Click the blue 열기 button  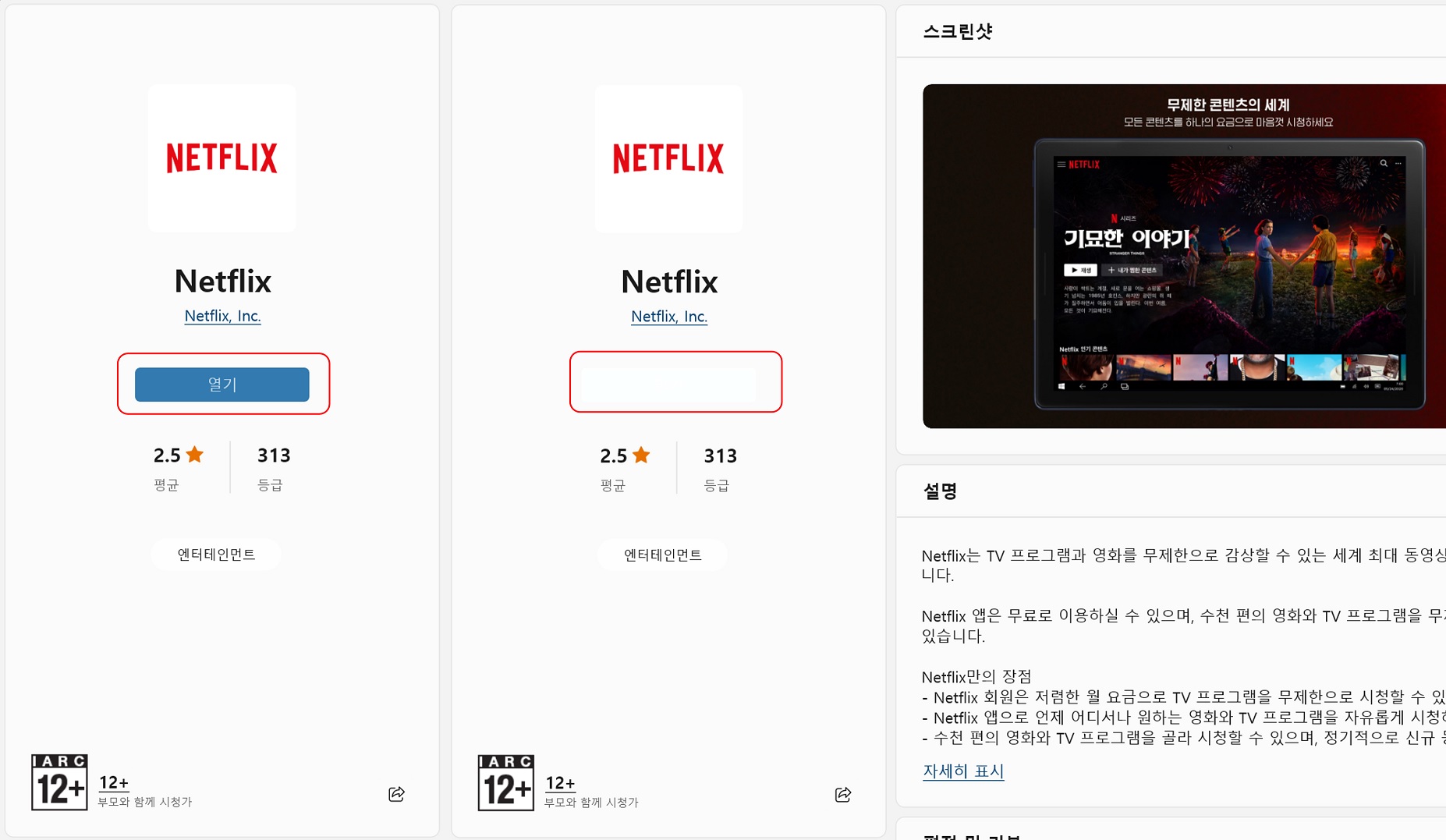[x=222, y=385]
